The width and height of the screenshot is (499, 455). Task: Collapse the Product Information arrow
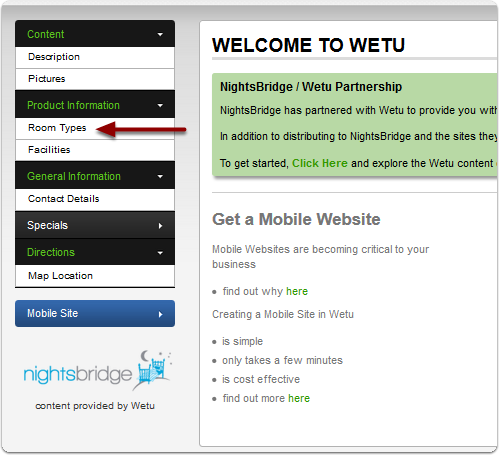click(x=160, y=106)
